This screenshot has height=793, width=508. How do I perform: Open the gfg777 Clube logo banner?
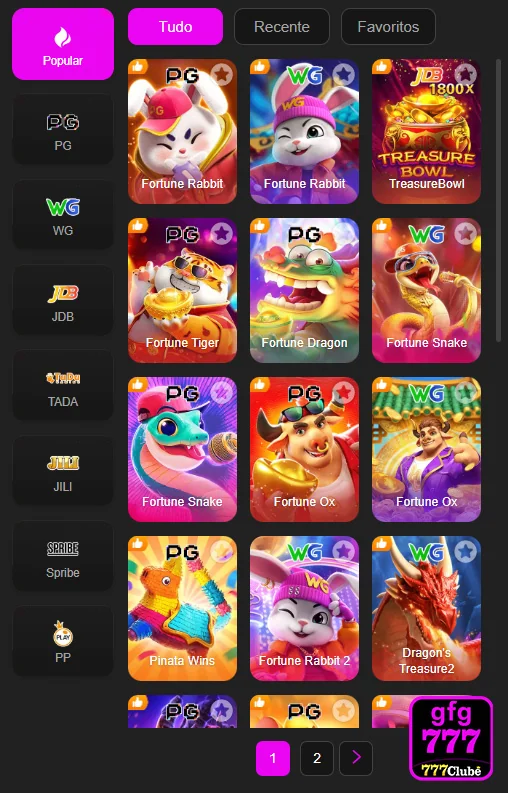451,738
